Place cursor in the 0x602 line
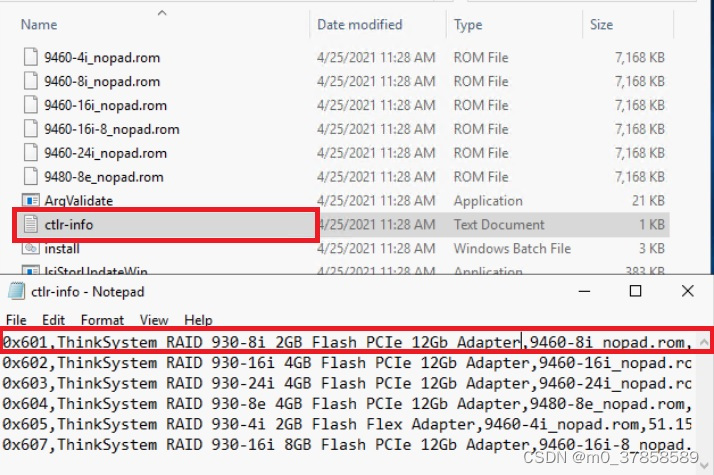 (x=347, y=363)
